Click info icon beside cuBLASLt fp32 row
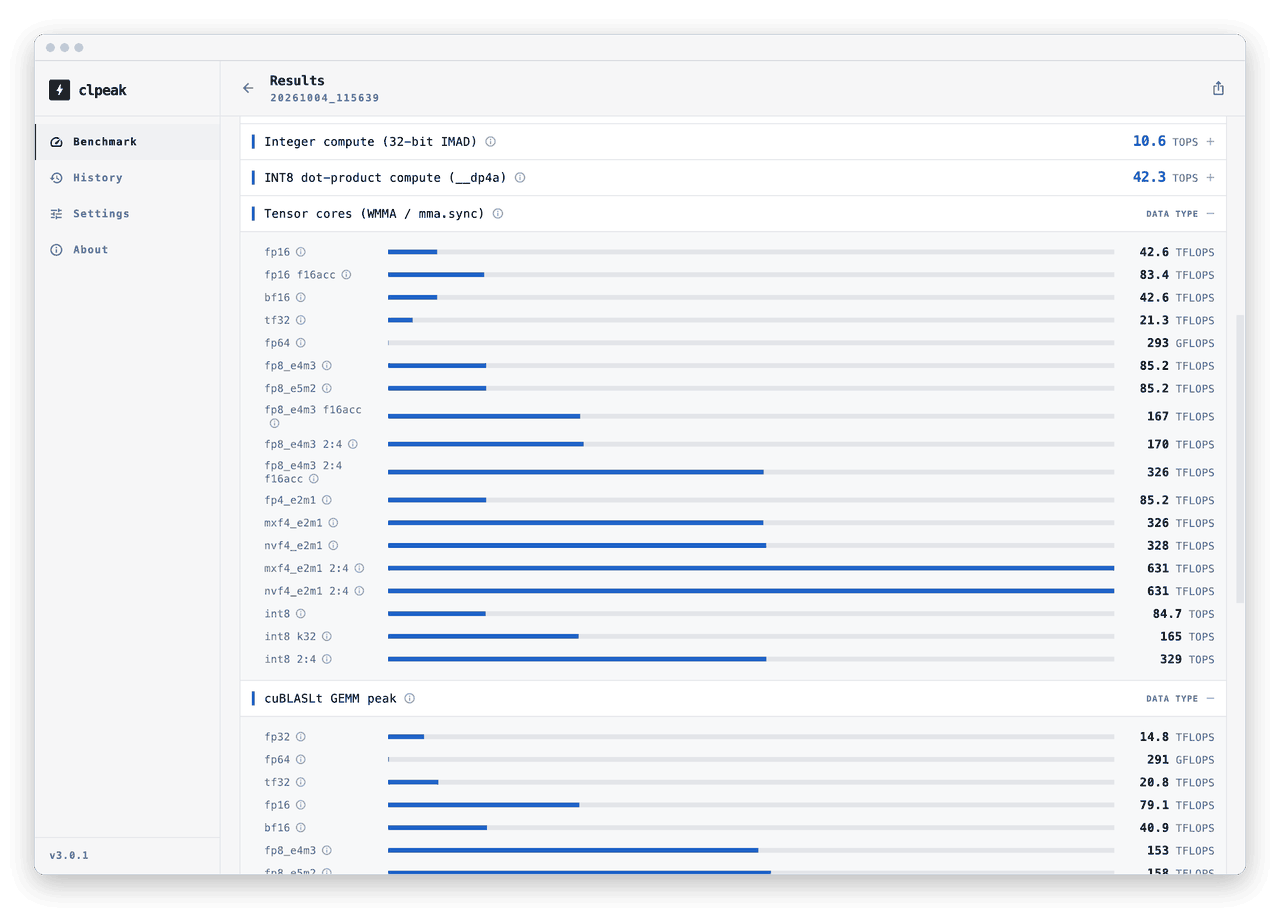 coord(301,738)
